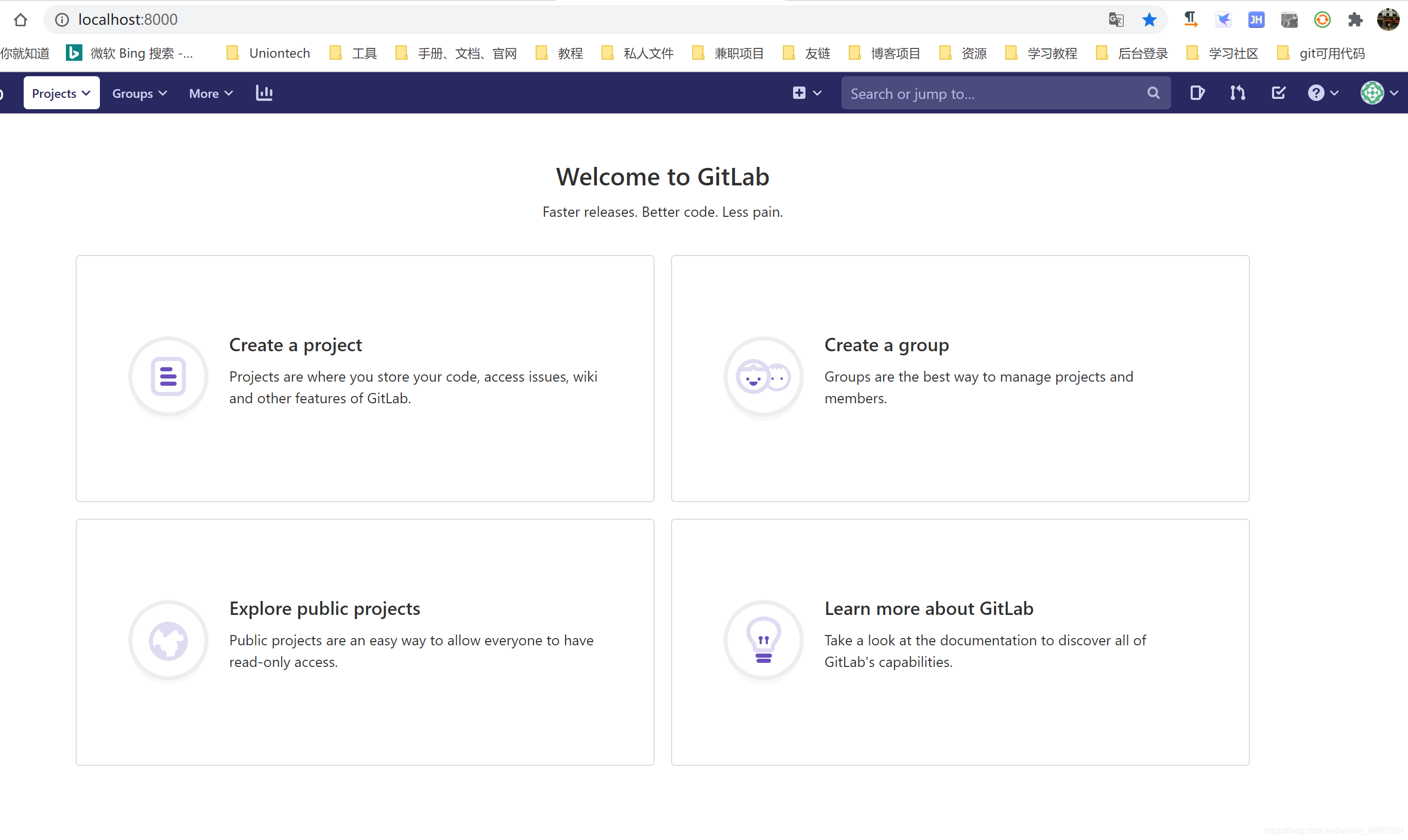Click the Search or jump to input field
The width and height of the screenshot is (1408, 840).
pos(996,93)
